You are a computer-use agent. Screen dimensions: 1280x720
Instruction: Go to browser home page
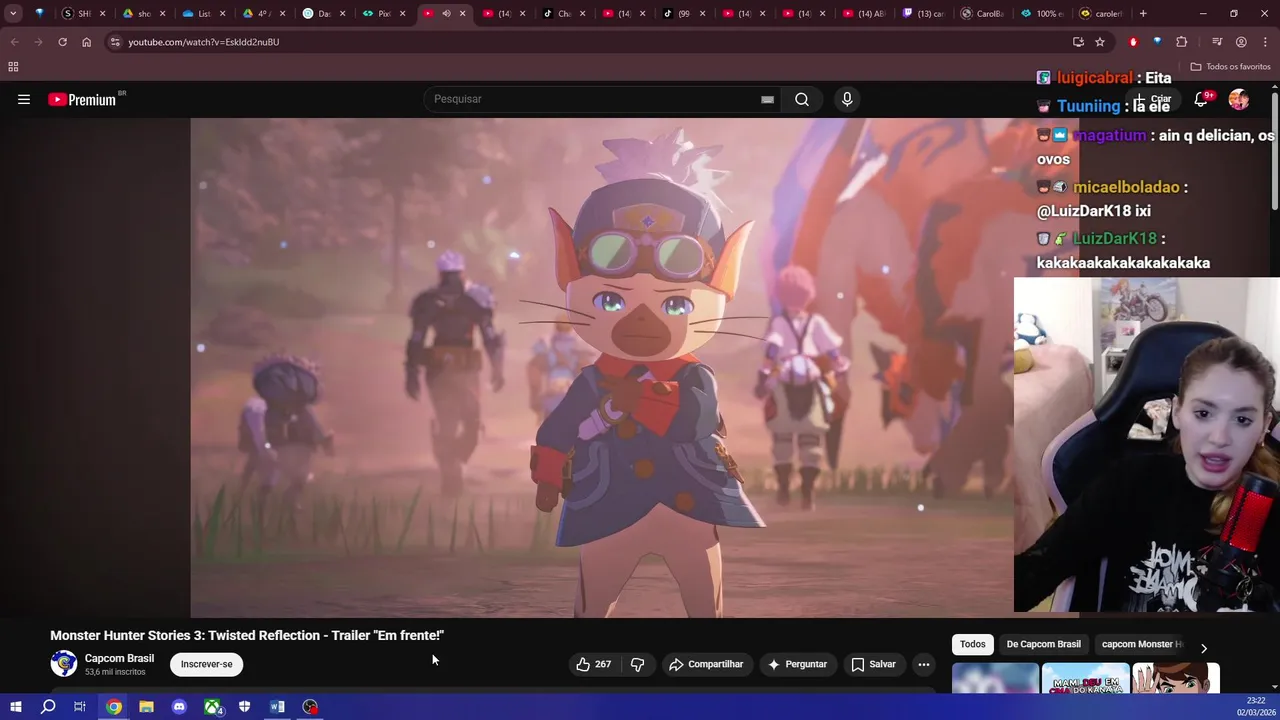[86, 42]
